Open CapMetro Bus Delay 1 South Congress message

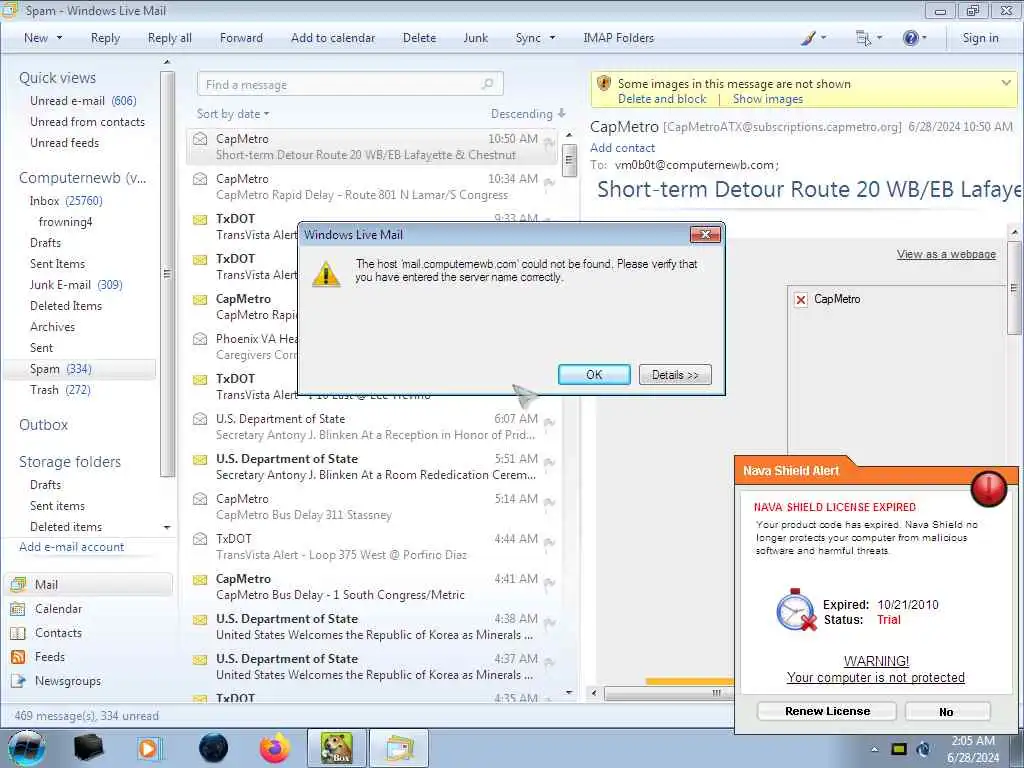[x=374, y=586]
